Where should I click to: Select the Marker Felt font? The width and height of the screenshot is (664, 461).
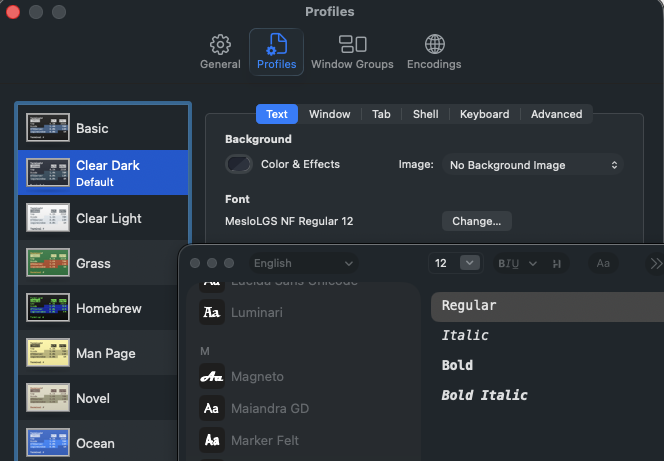[x=264, y=440]
